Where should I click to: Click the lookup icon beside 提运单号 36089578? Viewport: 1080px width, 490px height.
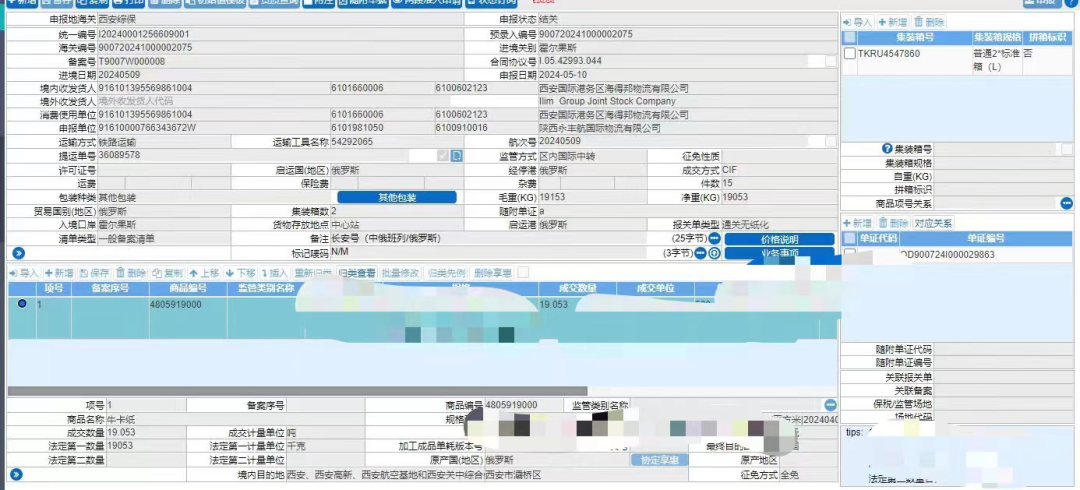point(456,156)
